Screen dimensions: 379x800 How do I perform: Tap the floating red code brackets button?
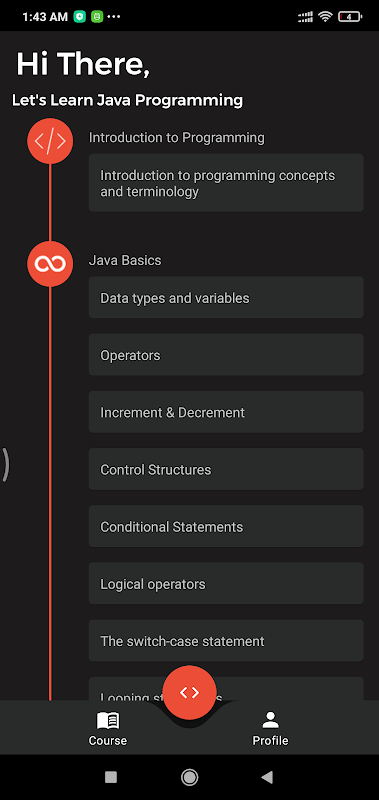pos(189,692)
